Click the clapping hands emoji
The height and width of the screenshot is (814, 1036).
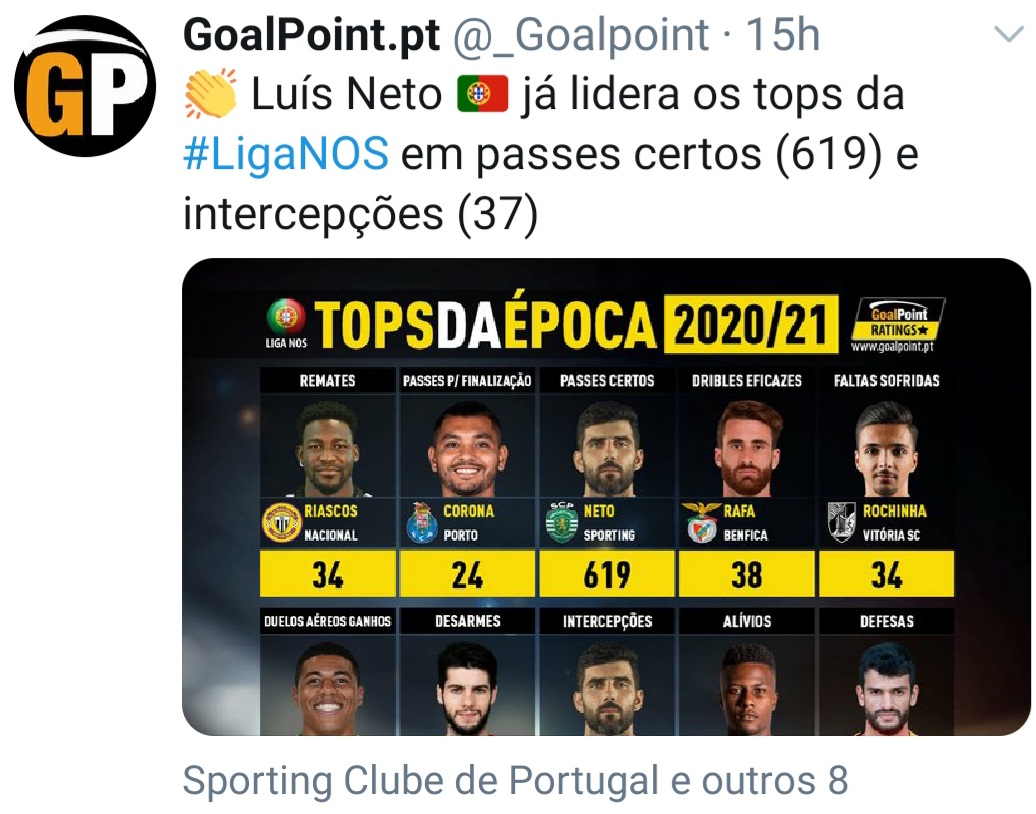coord(211,93)
